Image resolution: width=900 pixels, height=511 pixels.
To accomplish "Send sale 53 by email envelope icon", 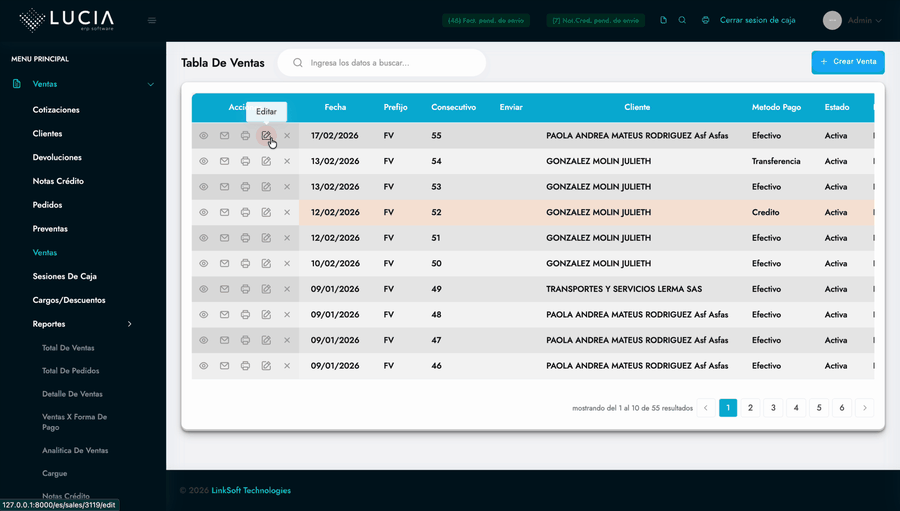I will [224, 187].
